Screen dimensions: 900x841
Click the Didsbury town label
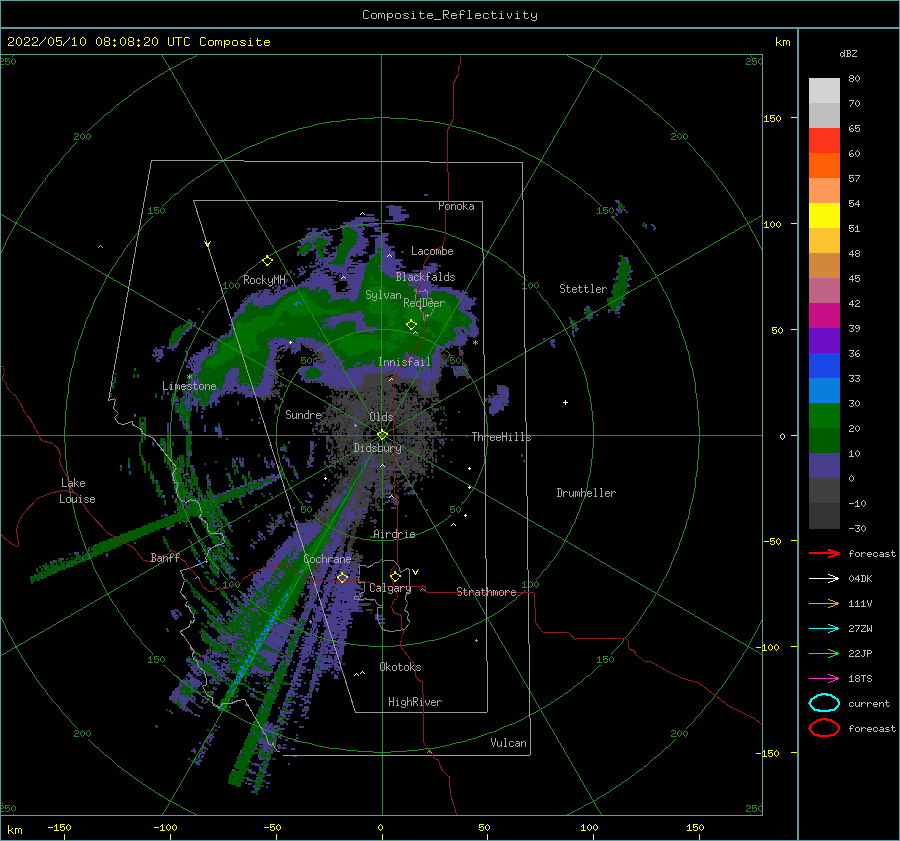(x=377, y=448)
